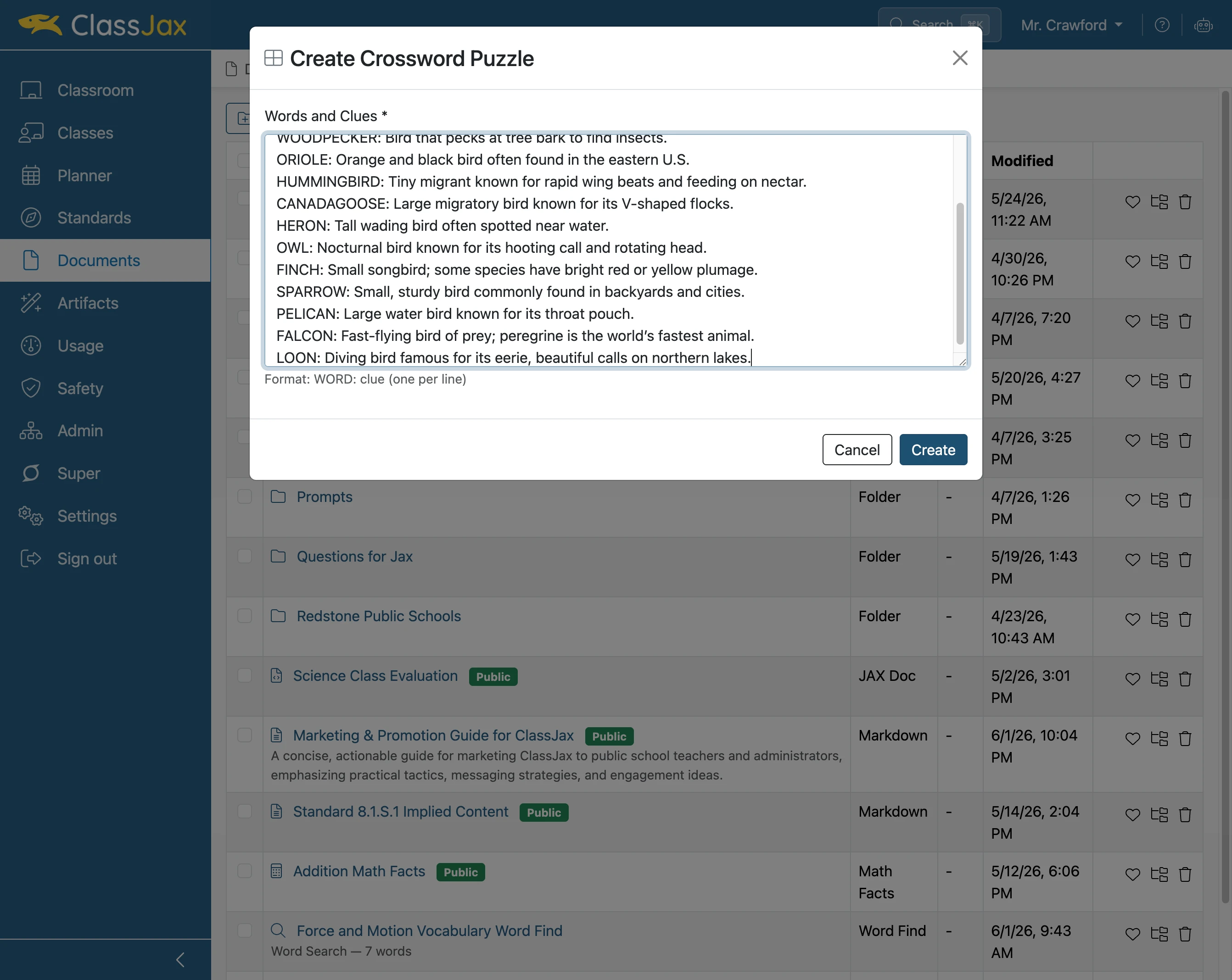Select the Science Class Evaluation row checkbox
Viewport: 1232px width, 980px height.
(245, 675)
